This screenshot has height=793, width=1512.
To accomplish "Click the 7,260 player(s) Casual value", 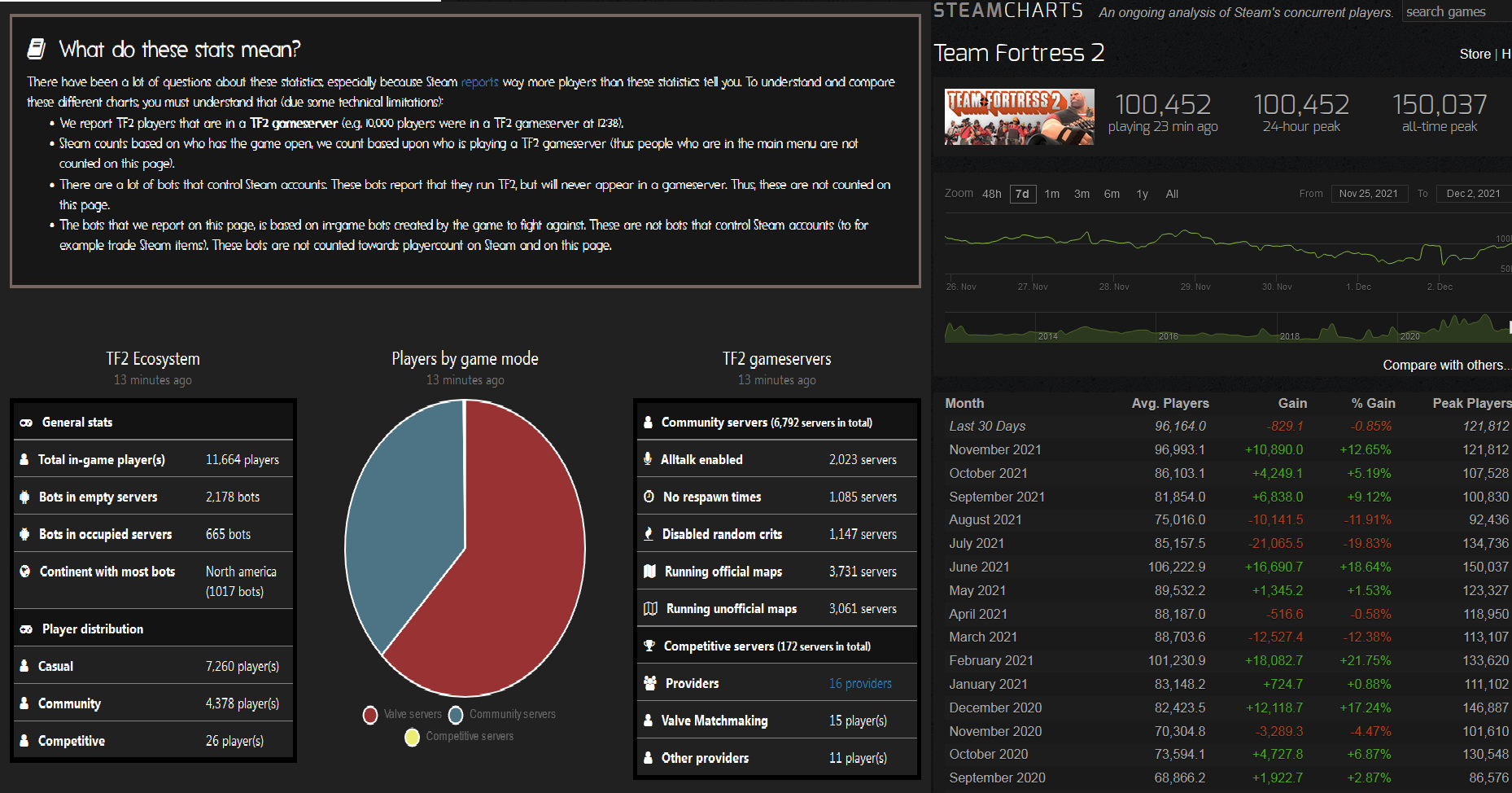I will coord(243,666).
